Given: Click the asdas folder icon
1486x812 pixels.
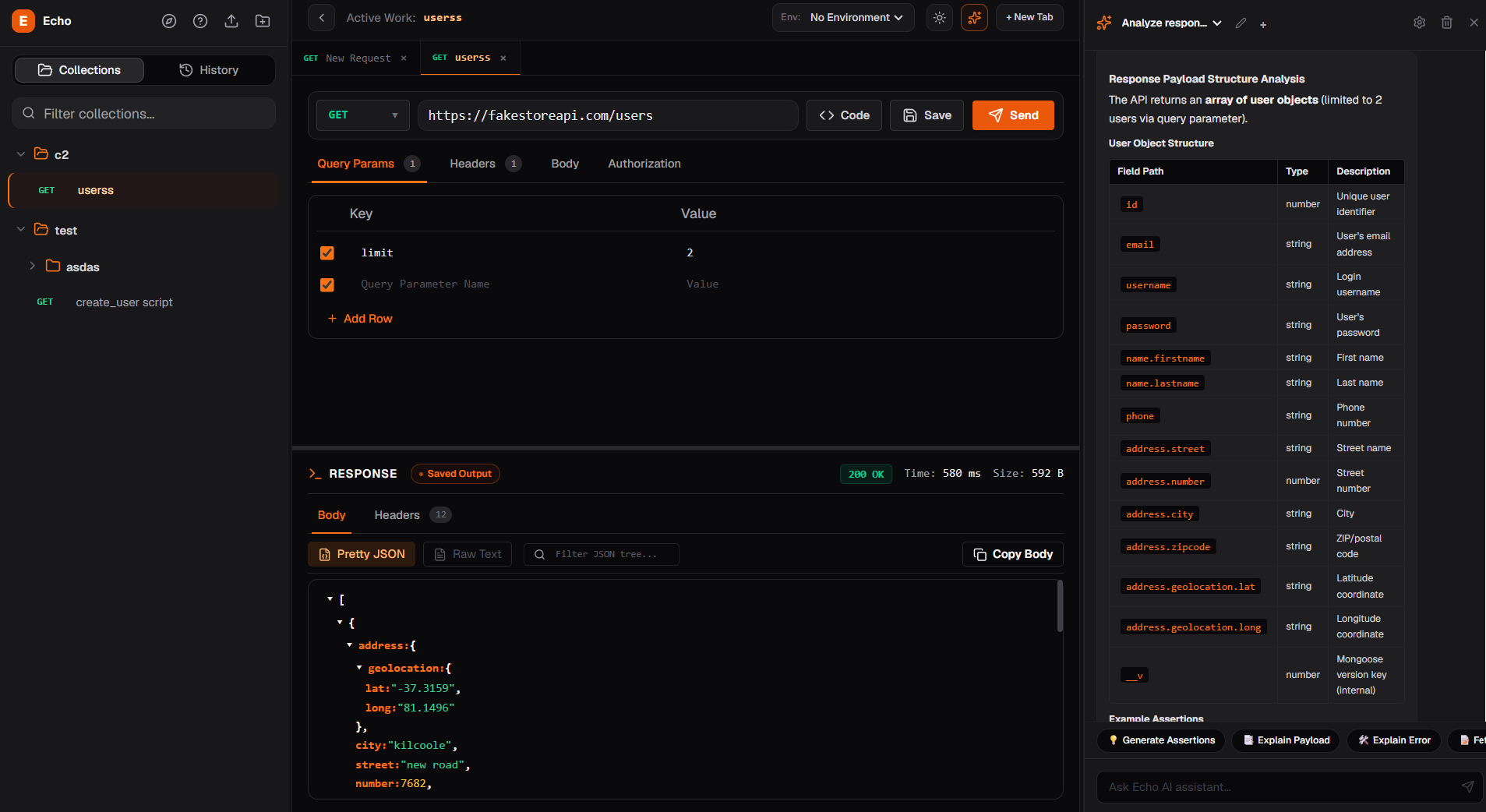Looking at the screenshot, I should (53, 266).
